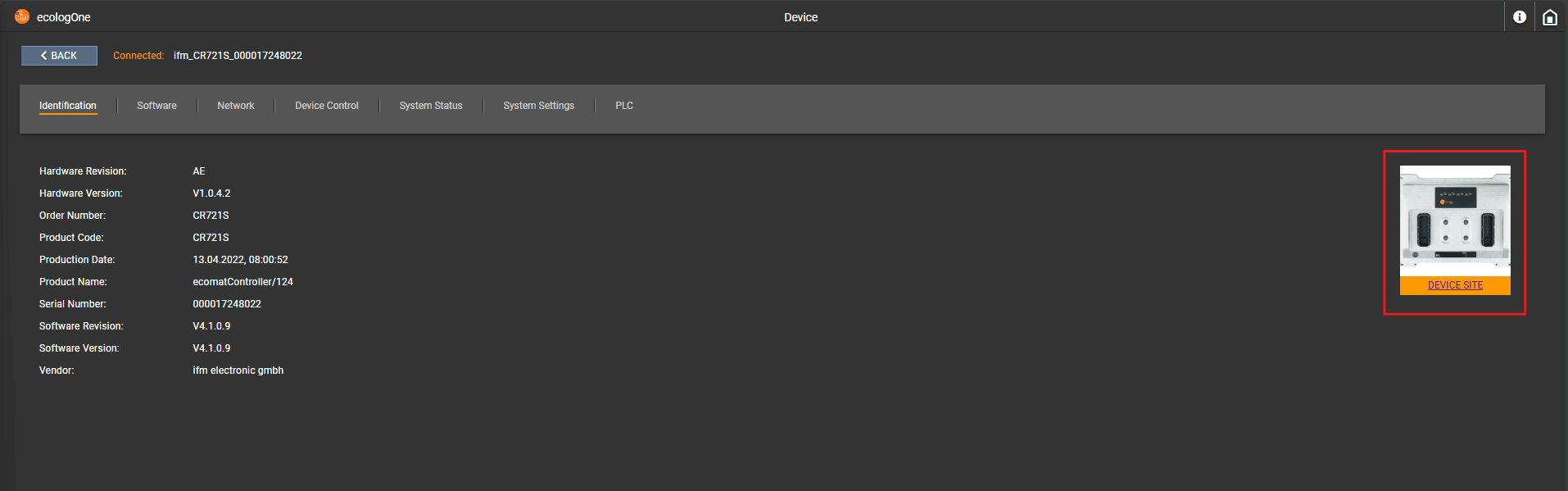1568x491 pixels.
Task: Open the System Settings tab
Action: (538, 106)
